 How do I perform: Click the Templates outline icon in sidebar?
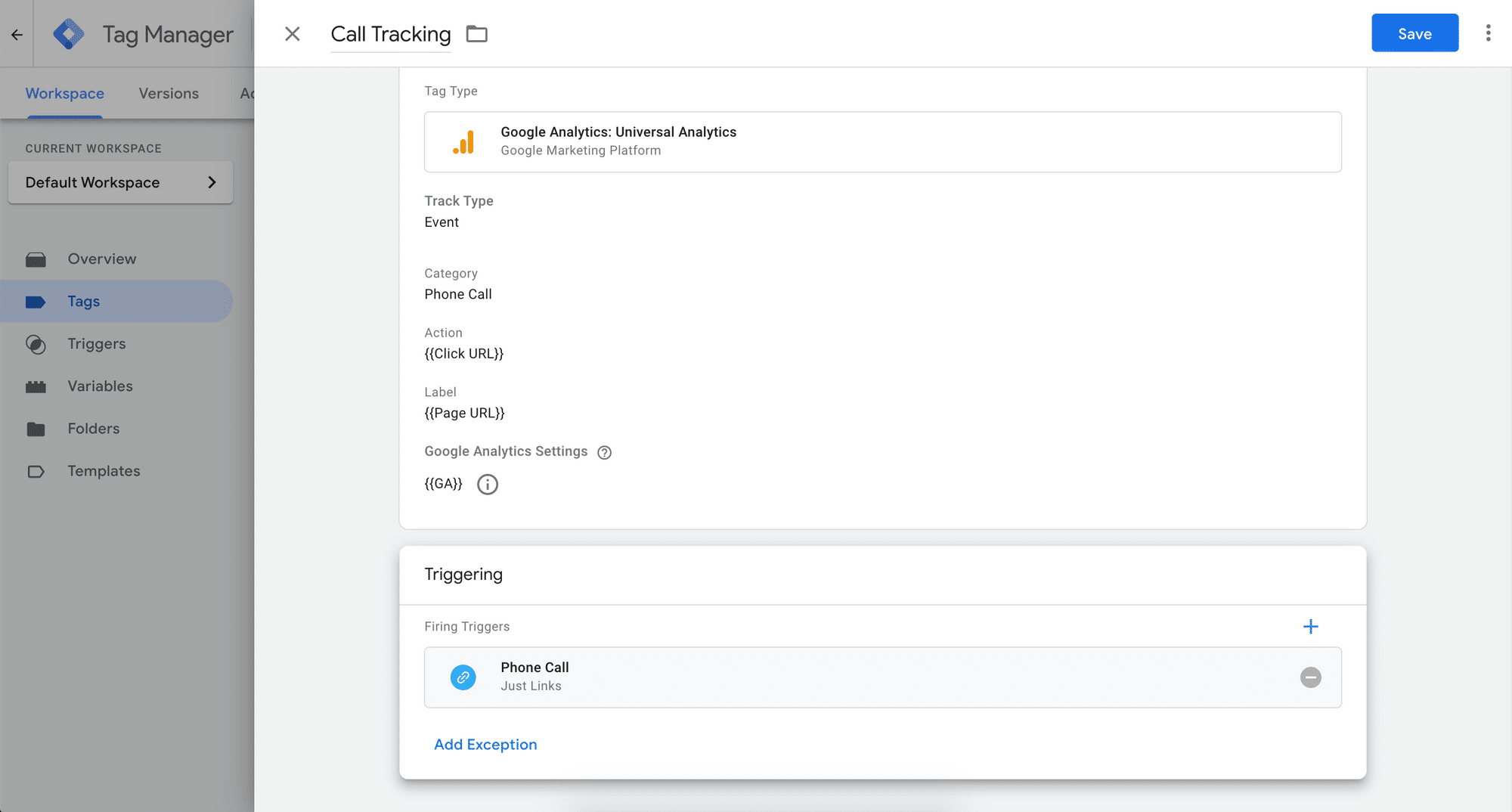pyautogui.click(x=36, y=471)
